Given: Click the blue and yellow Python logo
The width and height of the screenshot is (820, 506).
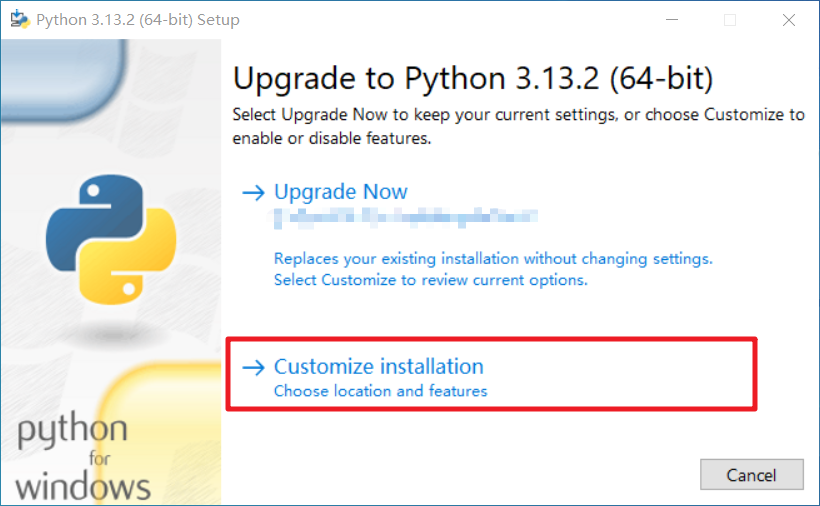Looking at the screenshot, I should coord(111,239).
